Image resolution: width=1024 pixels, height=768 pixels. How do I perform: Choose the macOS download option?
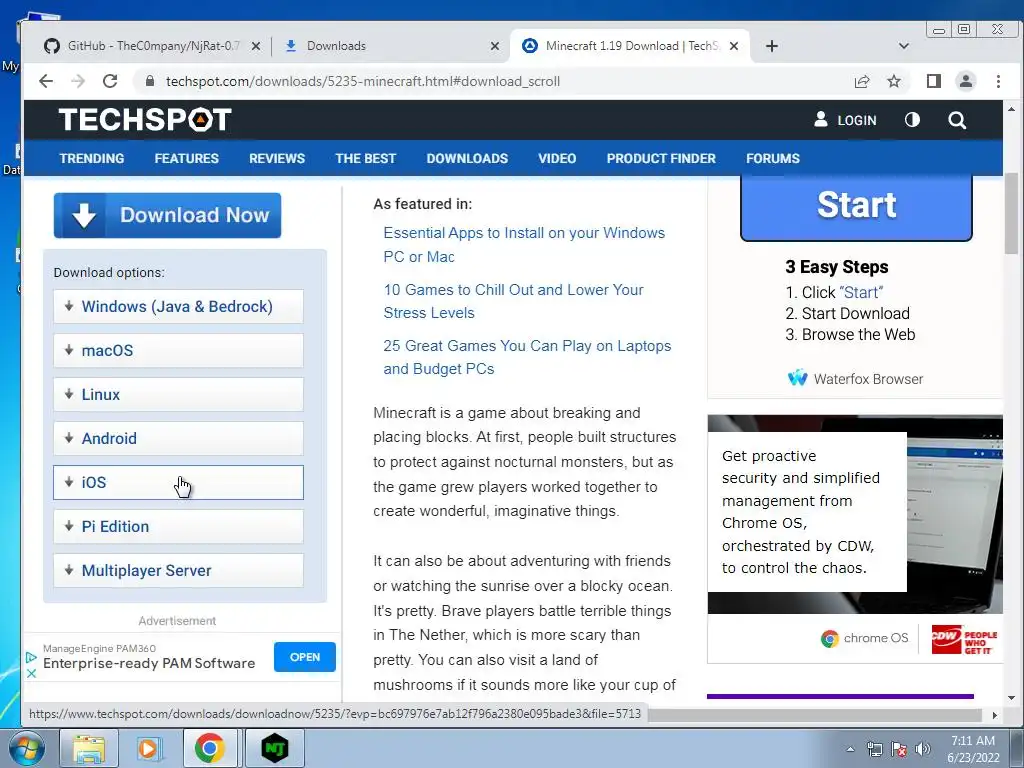pos(178,350)
